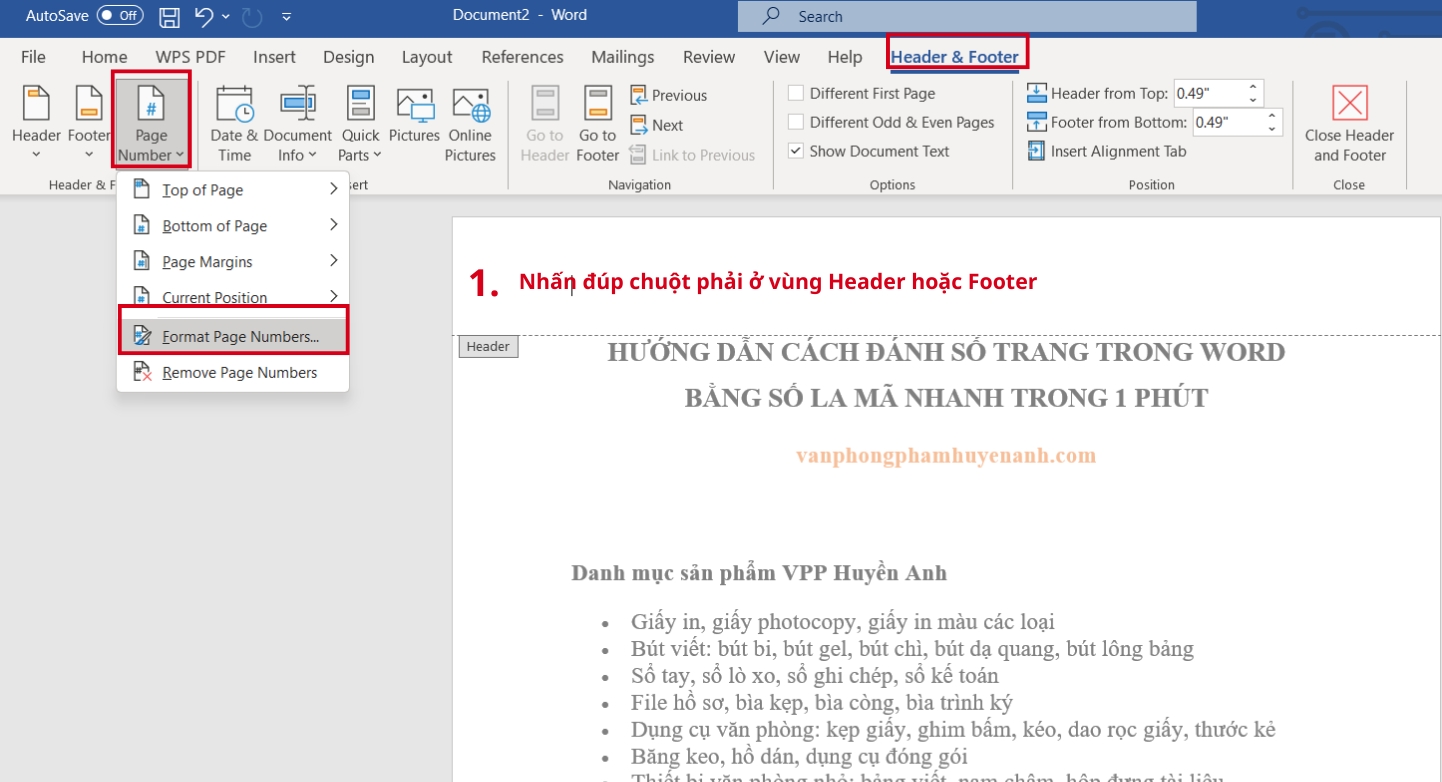Expand the Top of Page submenu
This screenshot has height=782, width=1442.
tap(234, 190)
